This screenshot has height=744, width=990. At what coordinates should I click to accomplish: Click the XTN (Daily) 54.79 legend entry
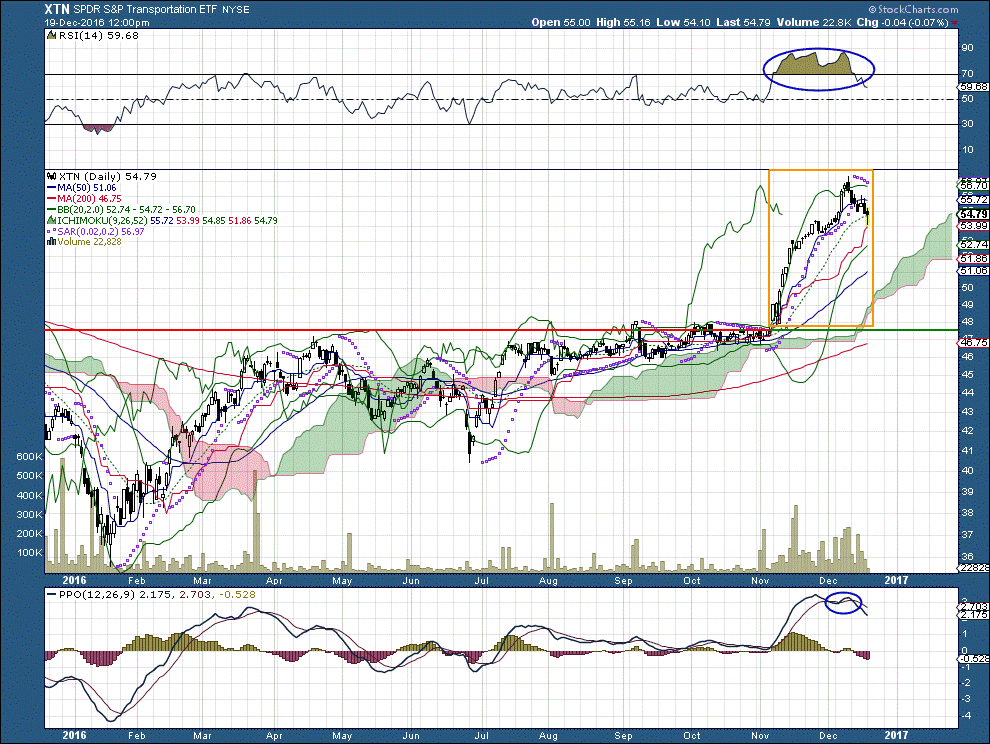[x=107, y=177]
